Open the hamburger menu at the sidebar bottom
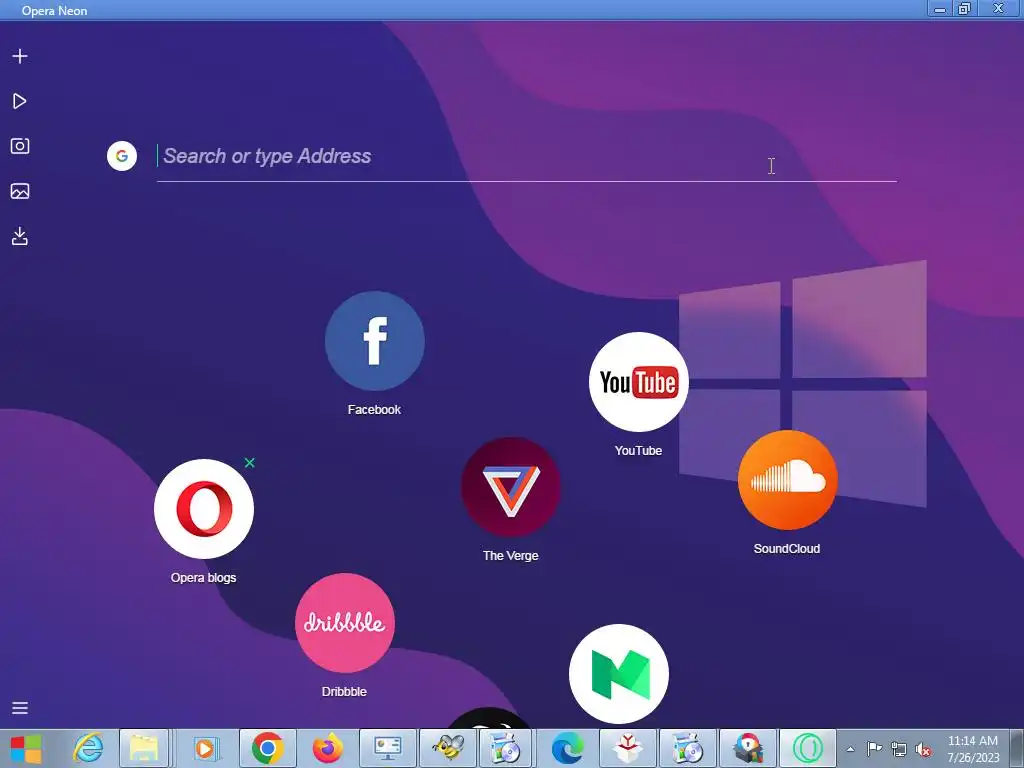 click(20, 708)
